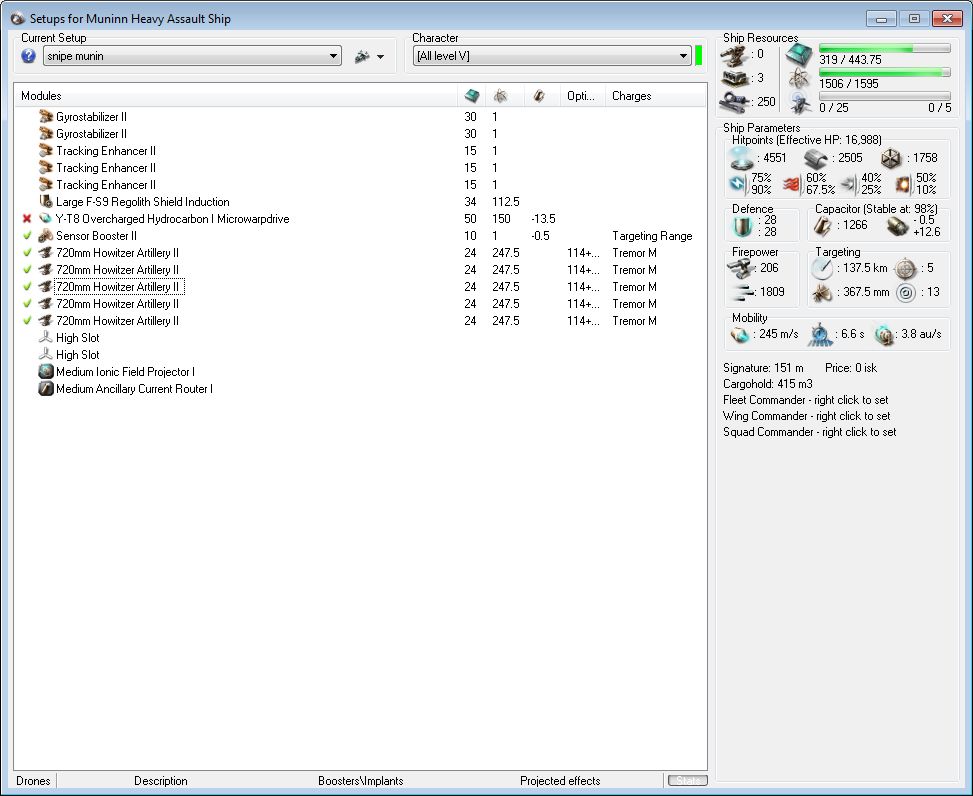
Task: Click the CPU usage bar 319 / 443.75
Action: click(884, 48)
